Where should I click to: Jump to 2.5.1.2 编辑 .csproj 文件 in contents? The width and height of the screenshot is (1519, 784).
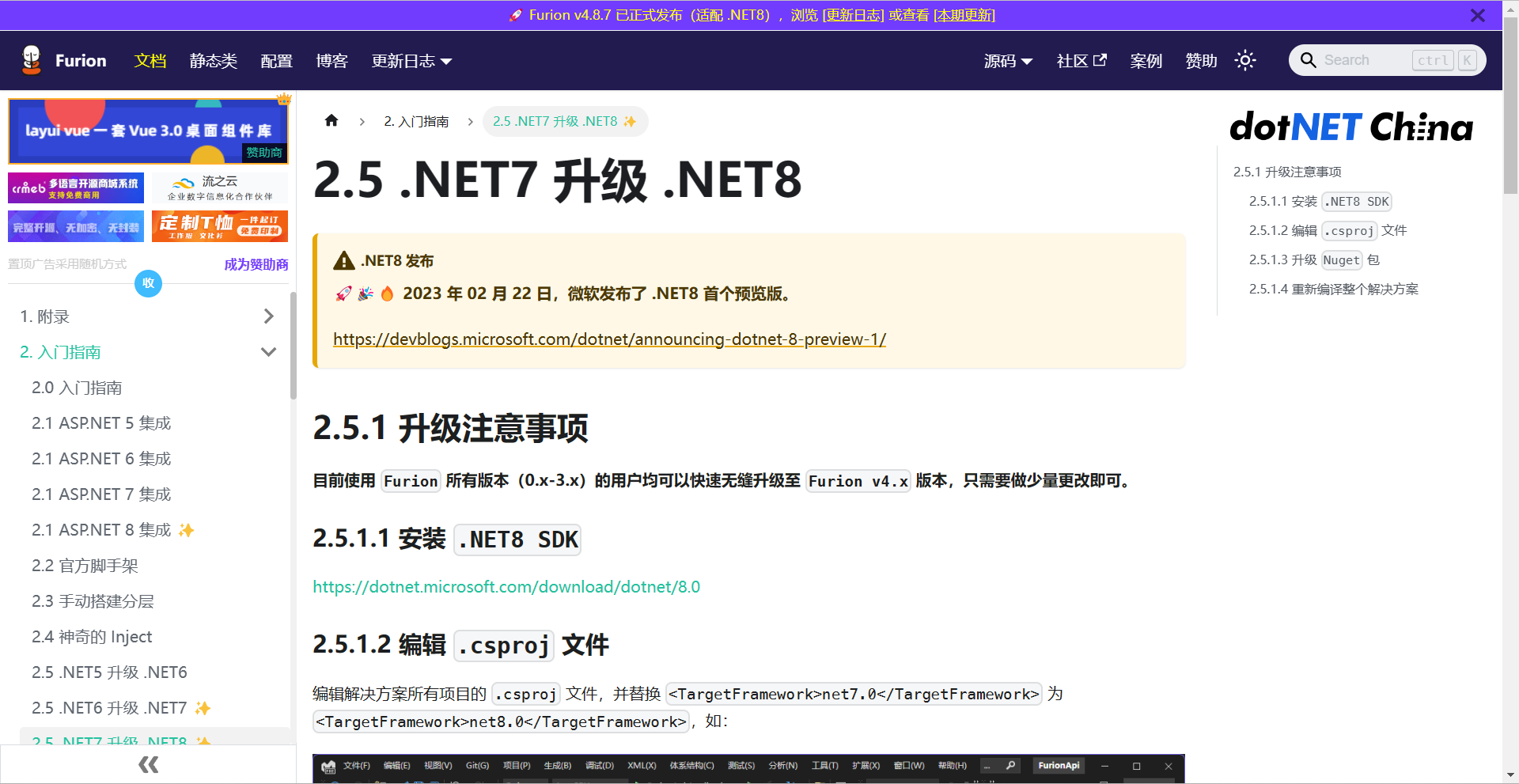(1328, 230)
